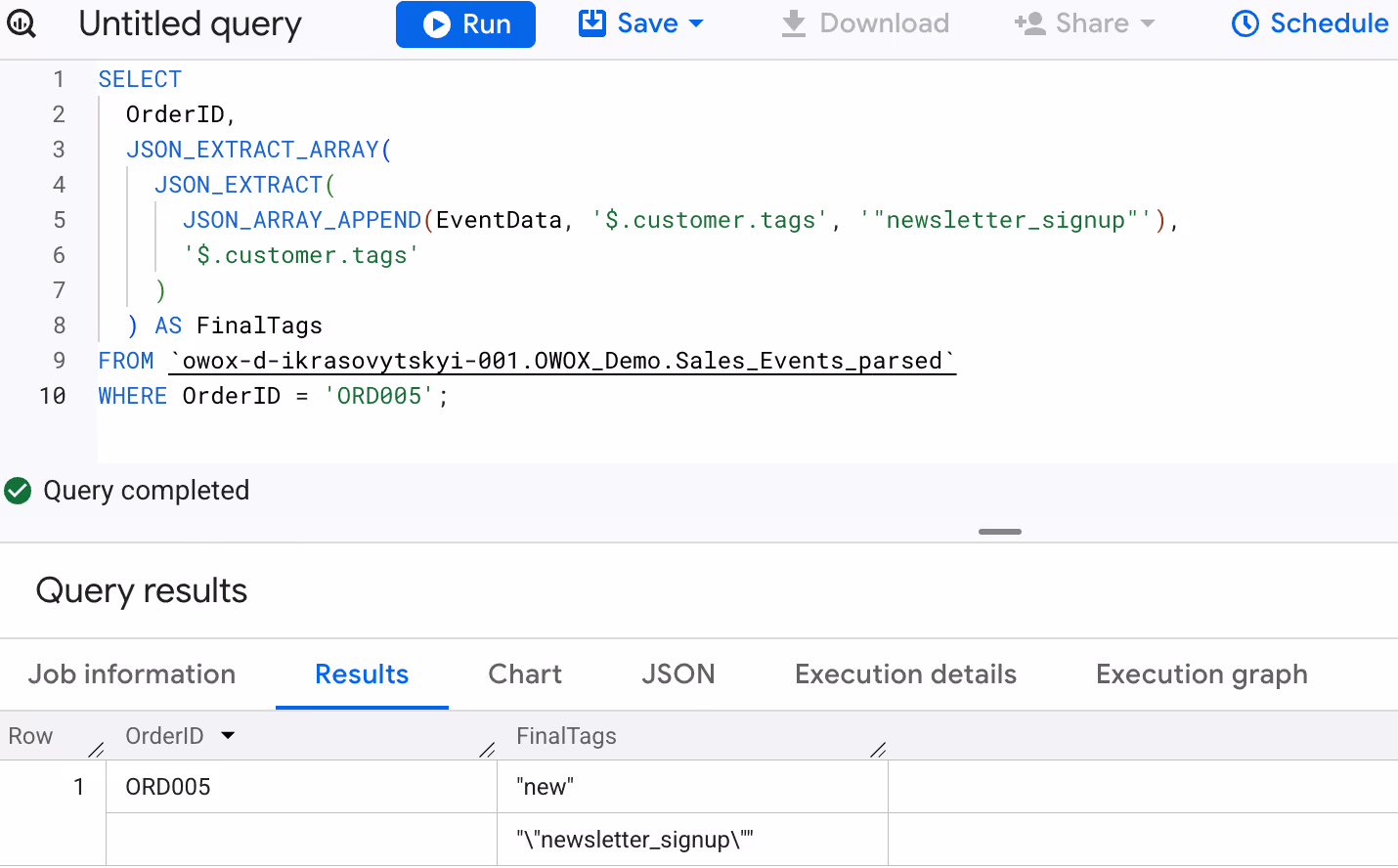Click the results pane divider handle
The image size is (1398, 868).
coord(1000,532)
